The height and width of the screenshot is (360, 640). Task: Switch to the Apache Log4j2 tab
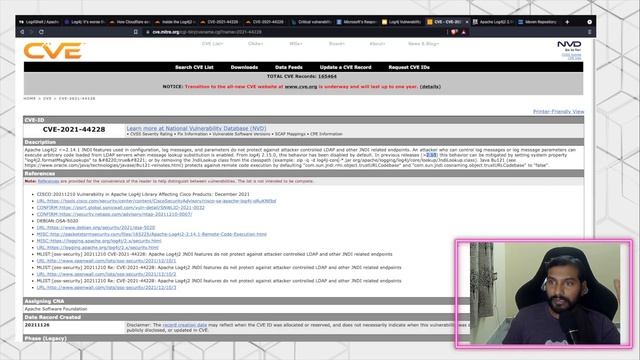pos(493,22)
